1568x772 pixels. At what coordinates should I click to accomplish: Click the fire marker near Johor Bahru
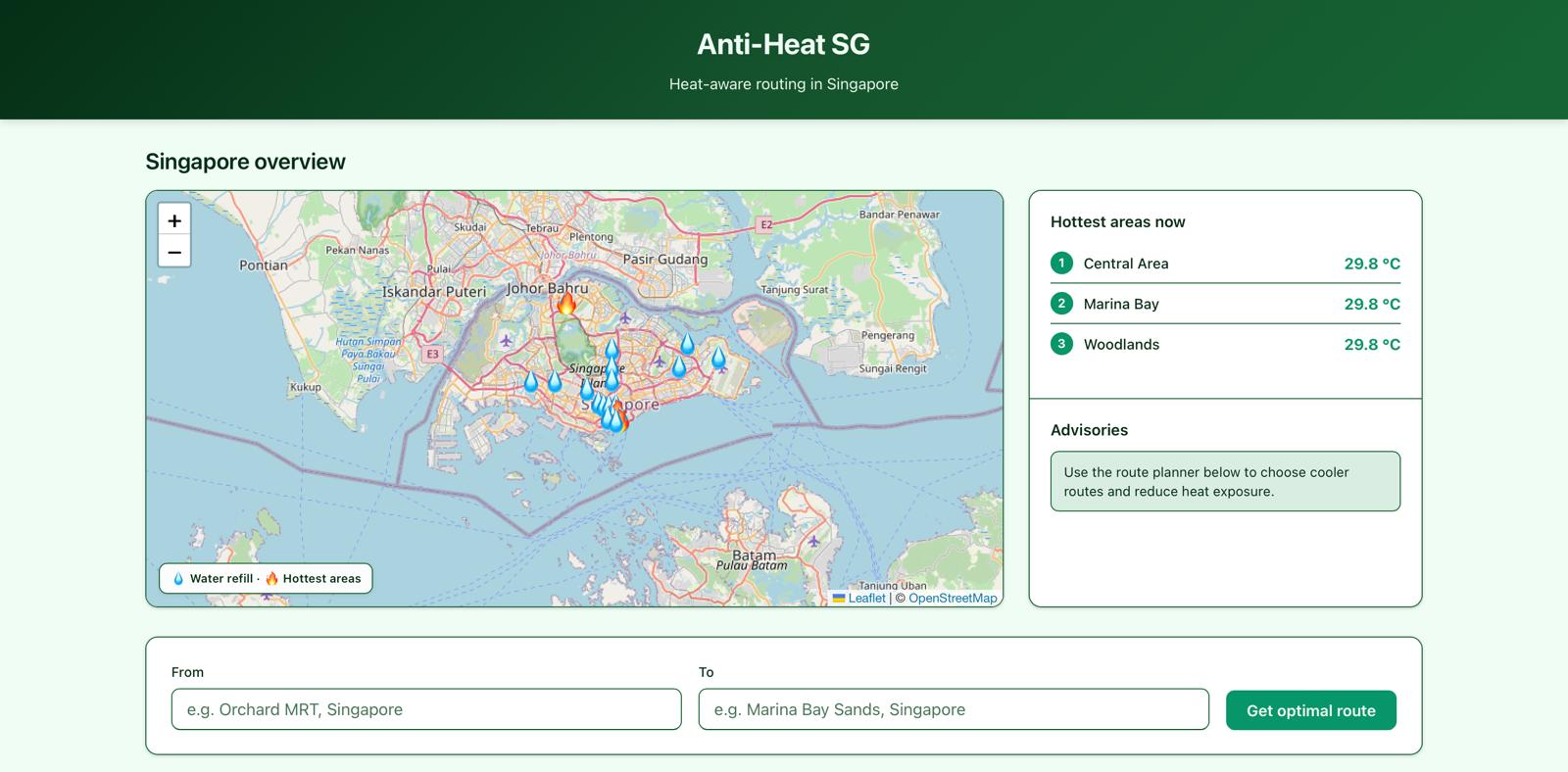point(566,303)
